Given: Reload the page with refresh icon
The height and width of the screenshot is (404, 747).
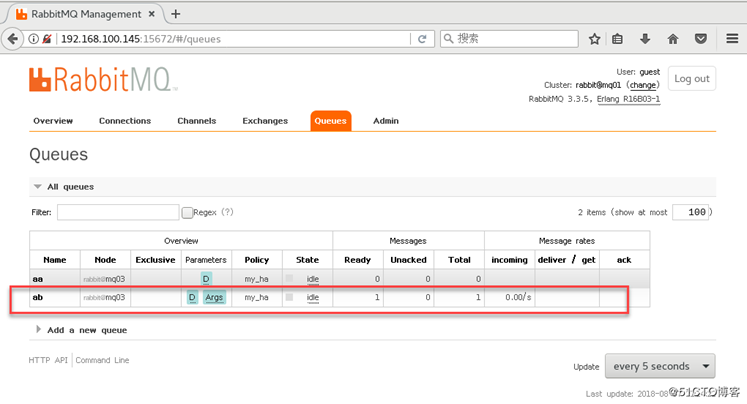Looking at the screenshot, I should point(422,39).
